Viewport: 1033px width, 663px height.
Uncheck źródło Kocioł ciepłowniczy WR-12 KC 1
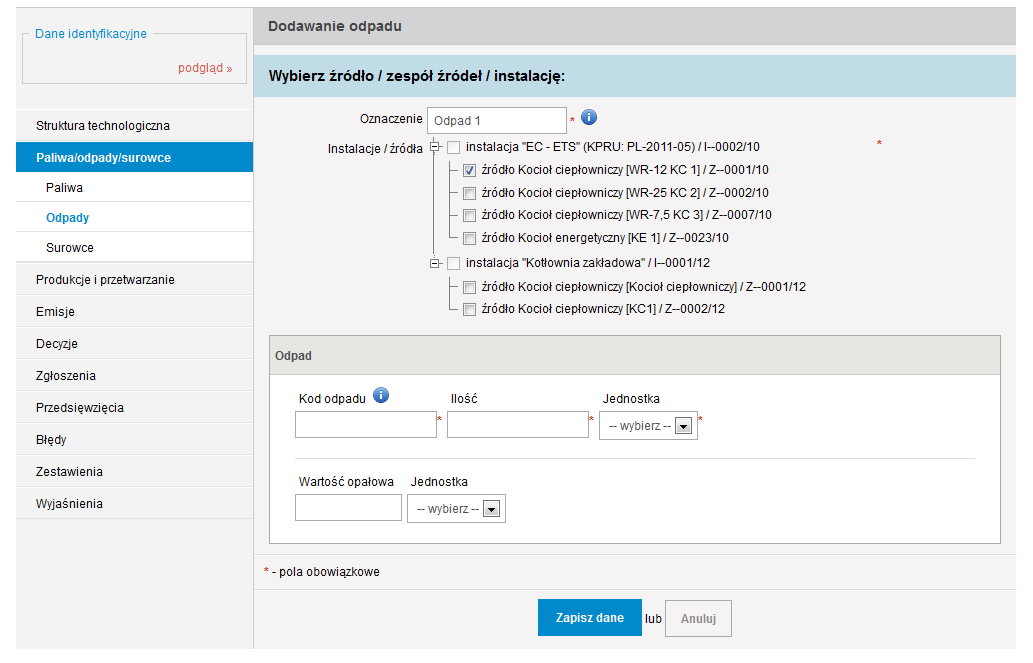pos(469,171)
